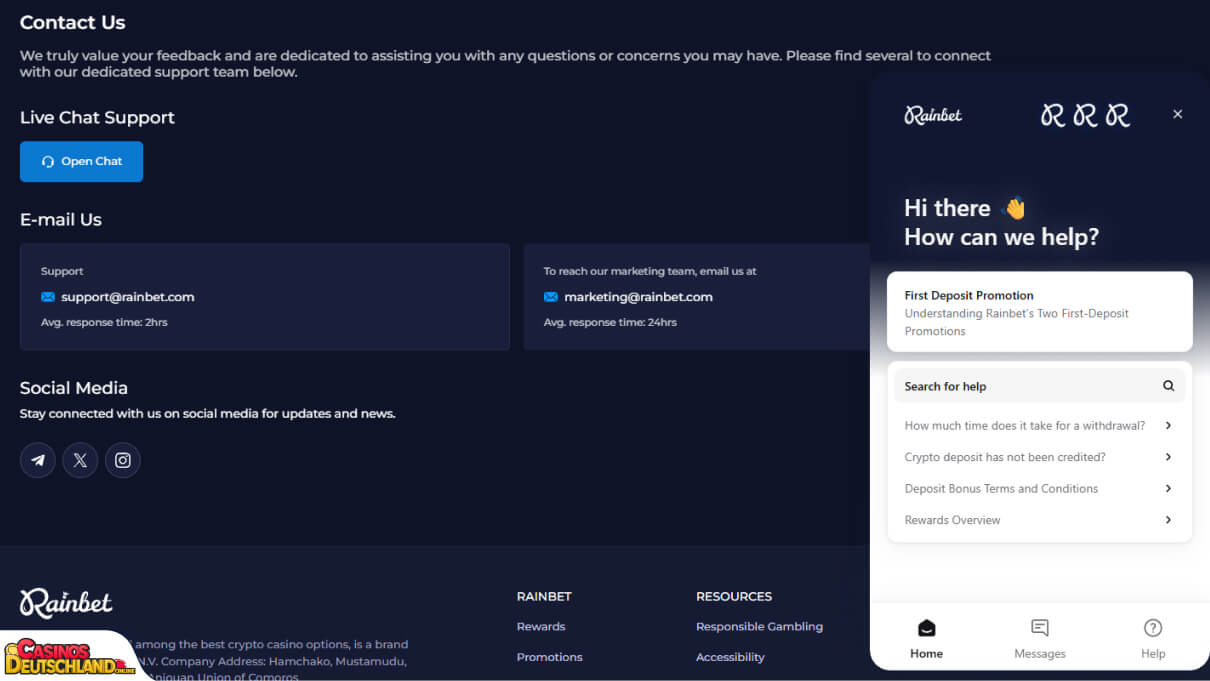Click the 'RESOURCES' footer column heading
Image resolution: width=1210 pixels, height=681 pixels.
click(734, 597)
